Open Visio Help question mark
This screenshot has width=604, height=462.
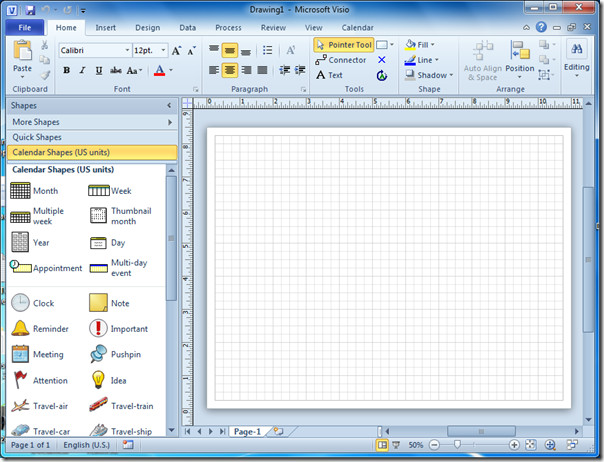541,27
